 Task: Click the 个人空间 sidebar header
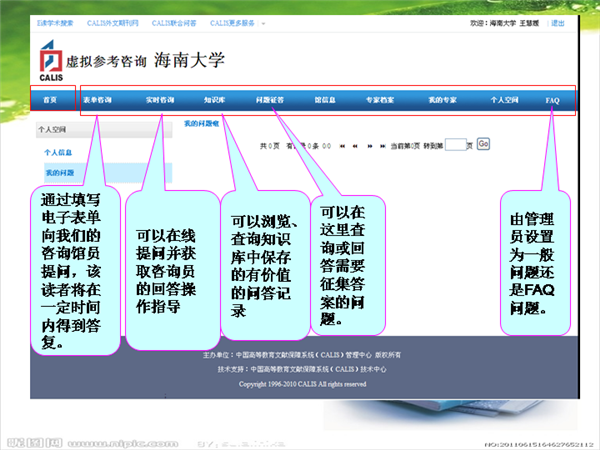point(104,130)
